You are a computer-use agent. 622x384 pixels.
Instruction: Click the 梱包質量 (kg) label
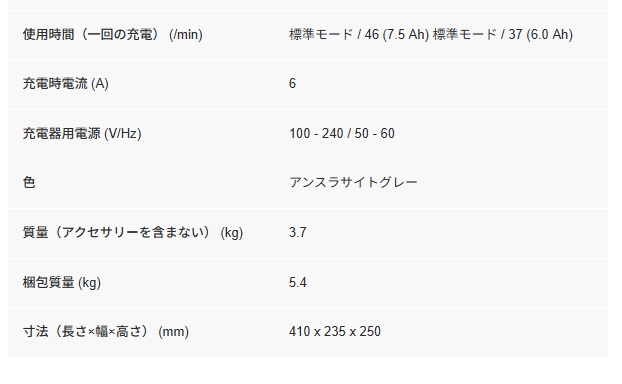[61, 282]
